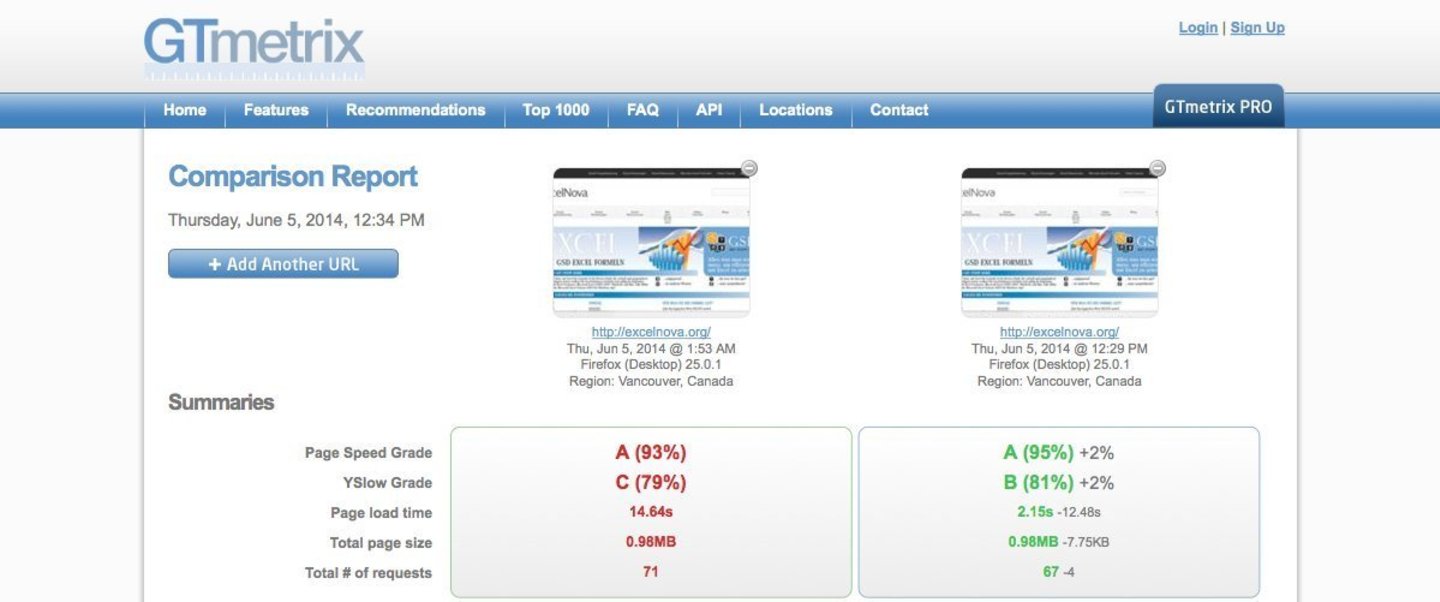Remove the excelnova.org report tested at 12:29 PM

tap(1157, 168)
